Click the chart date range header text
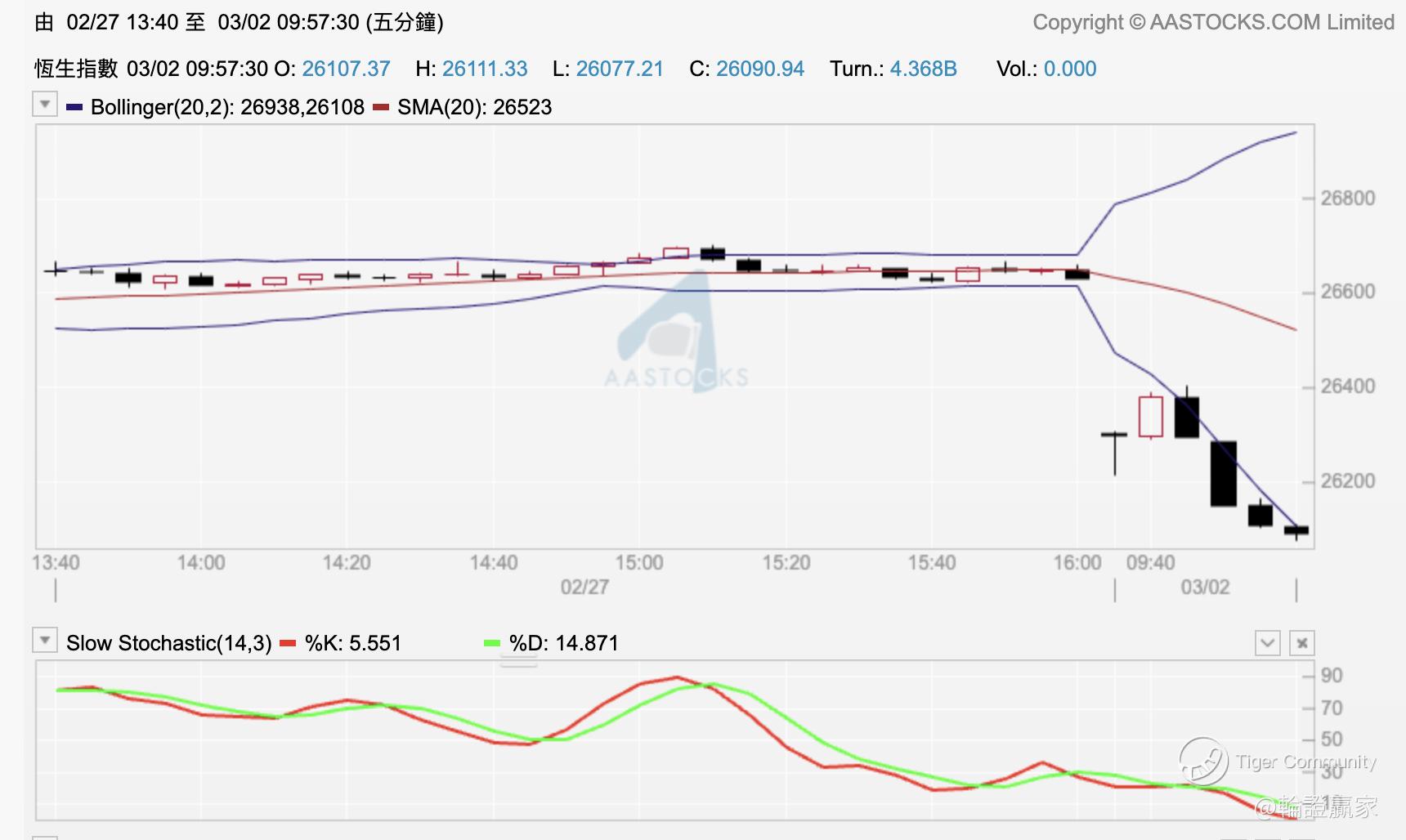This screenshot has height=840, width=1406. click(x=239, y=22)
